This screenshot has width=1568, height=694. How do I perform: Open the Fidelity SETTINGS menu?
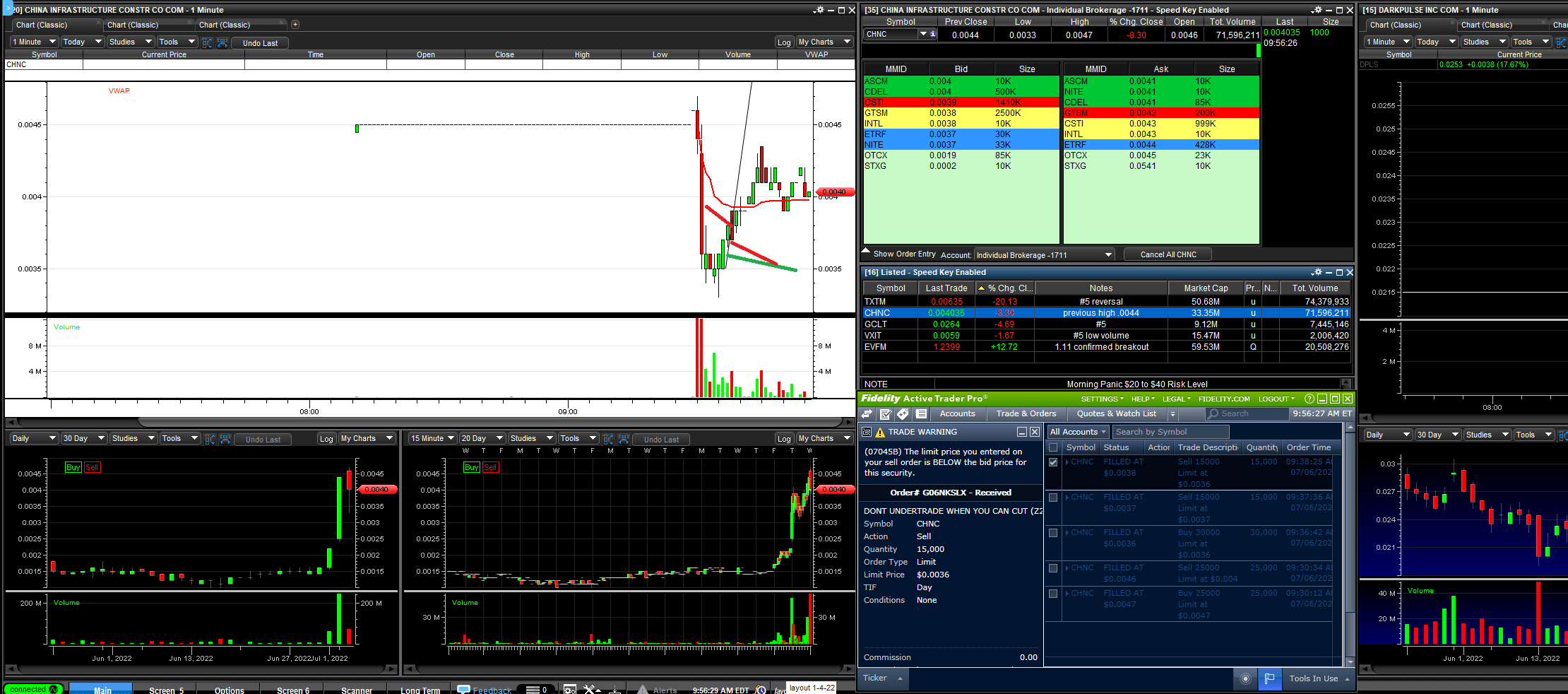[x=1102, y=399]
